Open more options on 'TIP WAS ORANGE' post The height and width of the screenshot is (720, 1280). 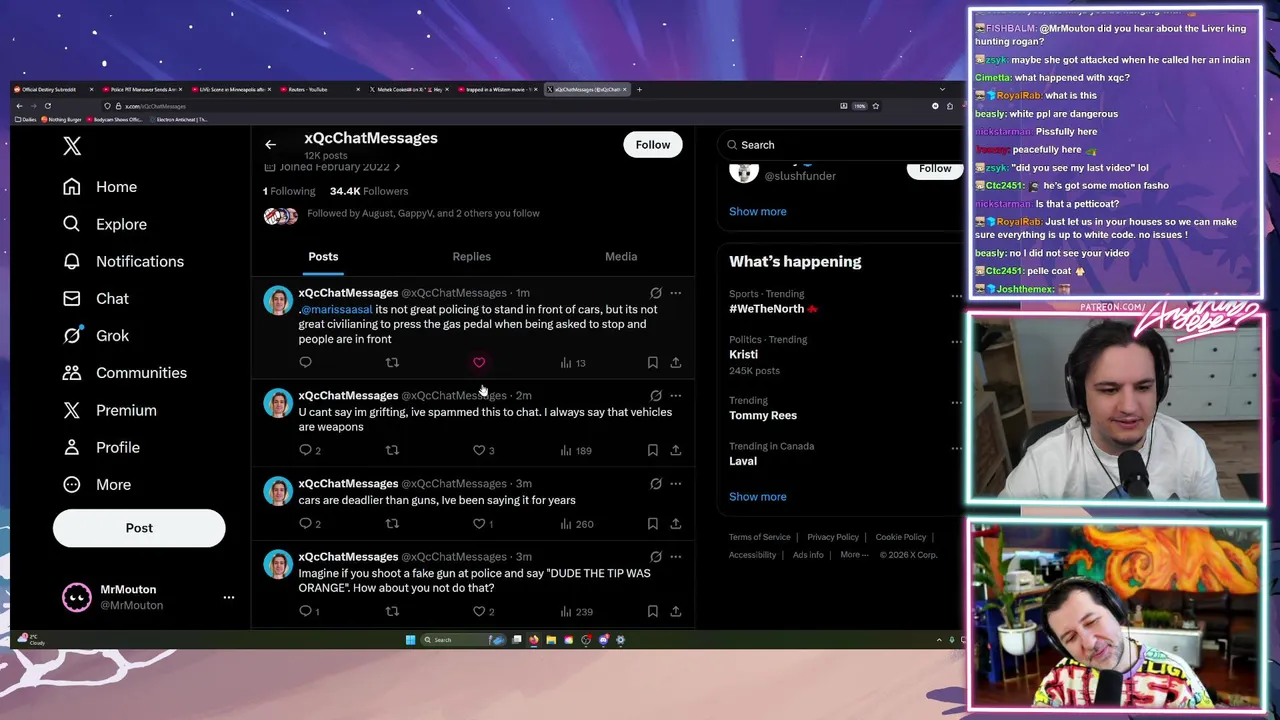pyautogui.click(x=676, y=557)
